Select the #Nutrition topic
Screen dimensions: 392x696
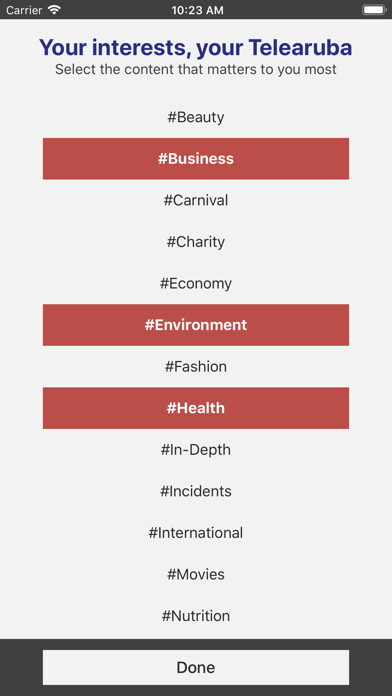pos(196,616)
